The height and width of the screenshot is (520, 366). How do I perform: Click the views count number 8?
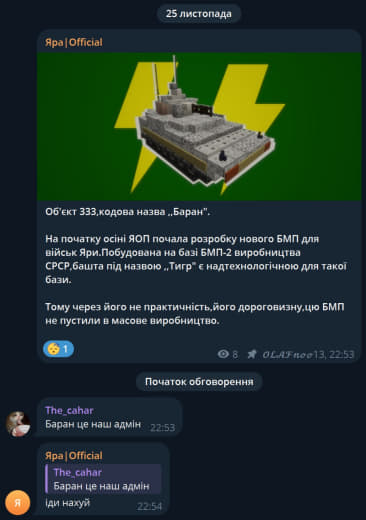(x=235, y=354)
